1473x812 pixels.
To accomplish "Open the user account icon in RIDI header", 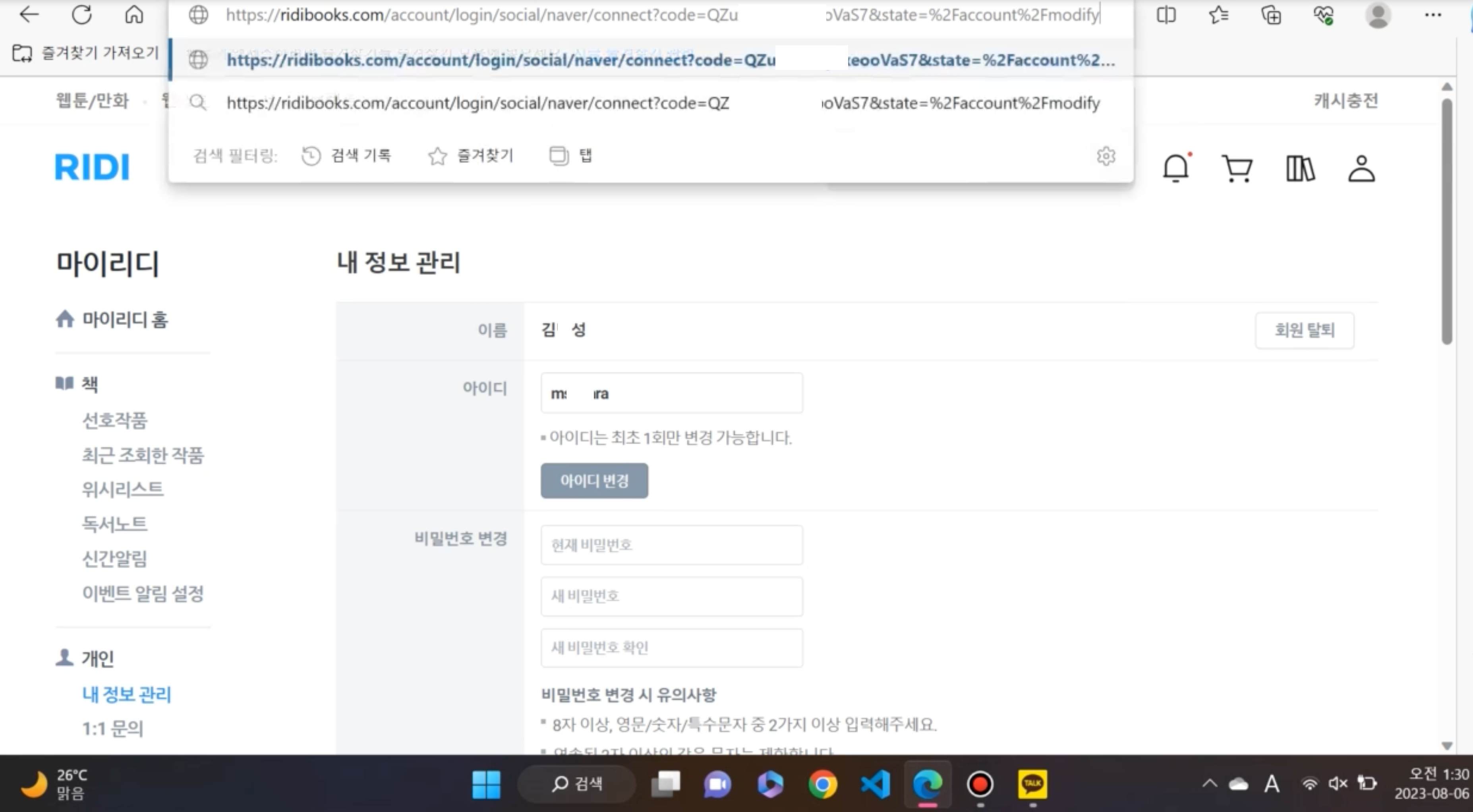I will [x=1361, y=168].
